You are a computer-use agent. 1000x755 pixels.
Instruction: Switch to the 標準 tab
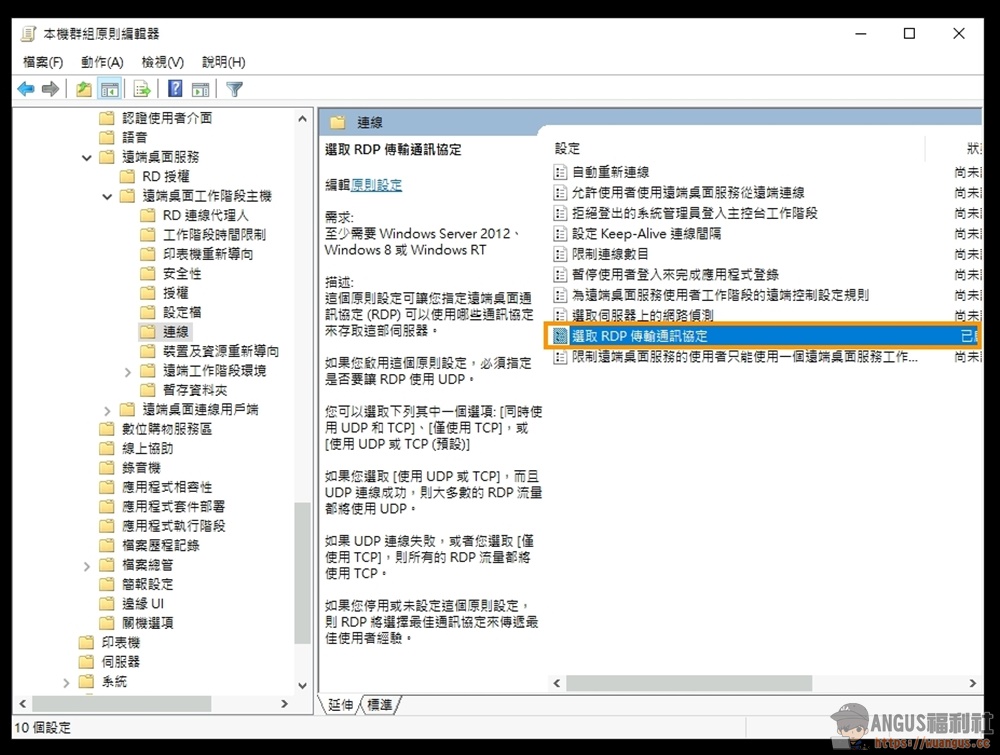pos(380,705)
